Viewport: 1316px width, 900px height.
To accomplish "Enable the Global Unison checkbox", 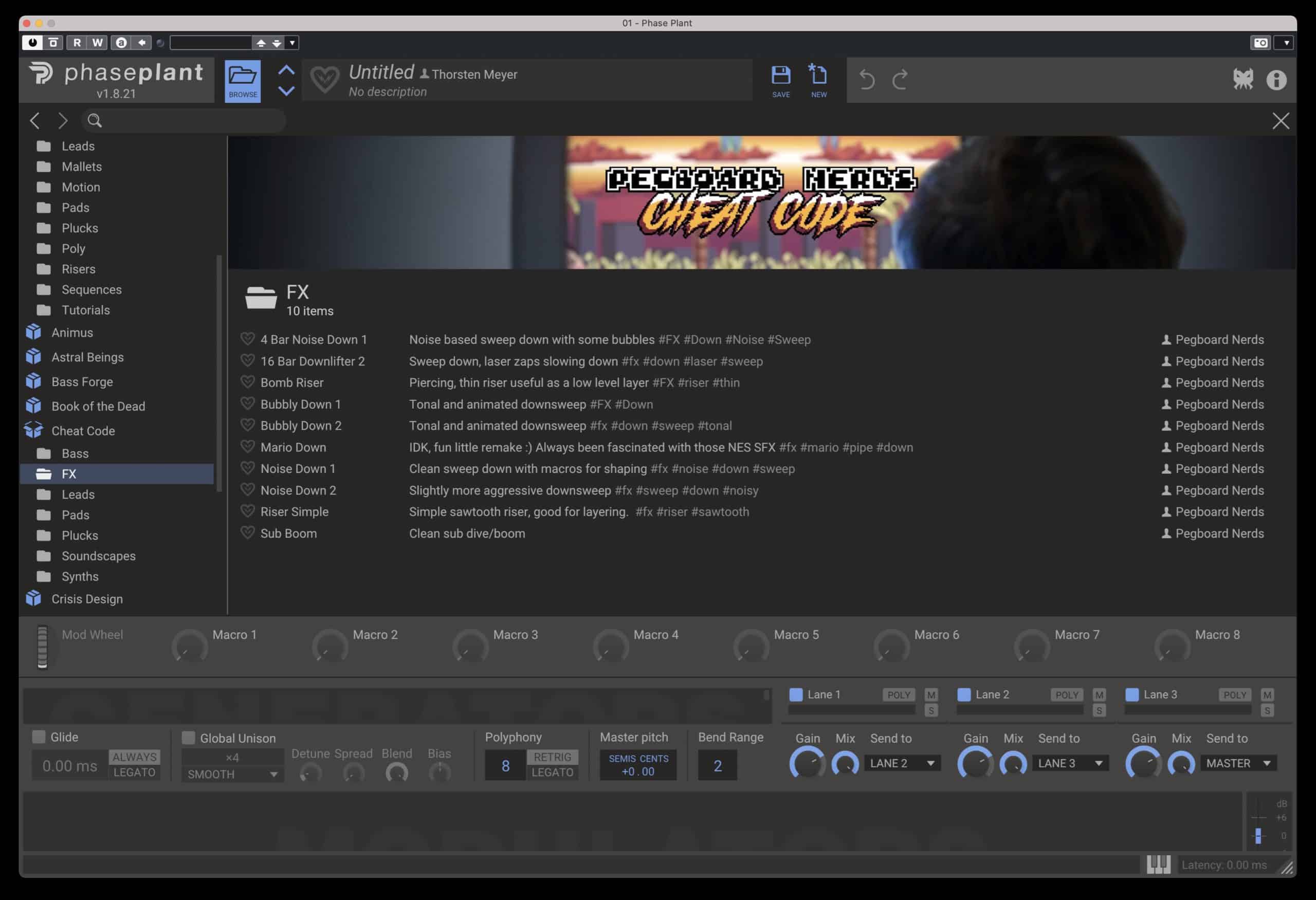I will point(188,738).
